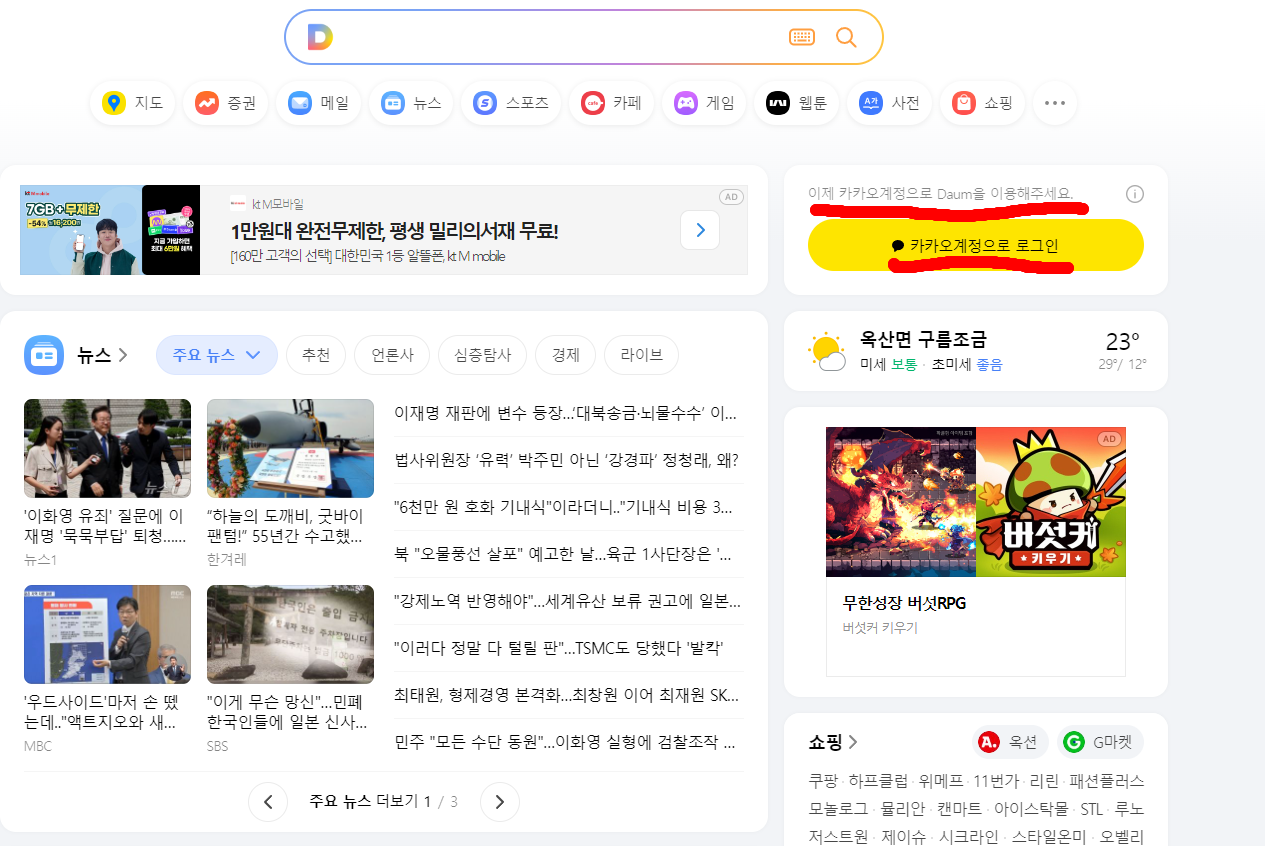This screenshot has width=1265, height=846.
Task: Click the 카카오계정으로 로그인 button
Action: point(975,244)
